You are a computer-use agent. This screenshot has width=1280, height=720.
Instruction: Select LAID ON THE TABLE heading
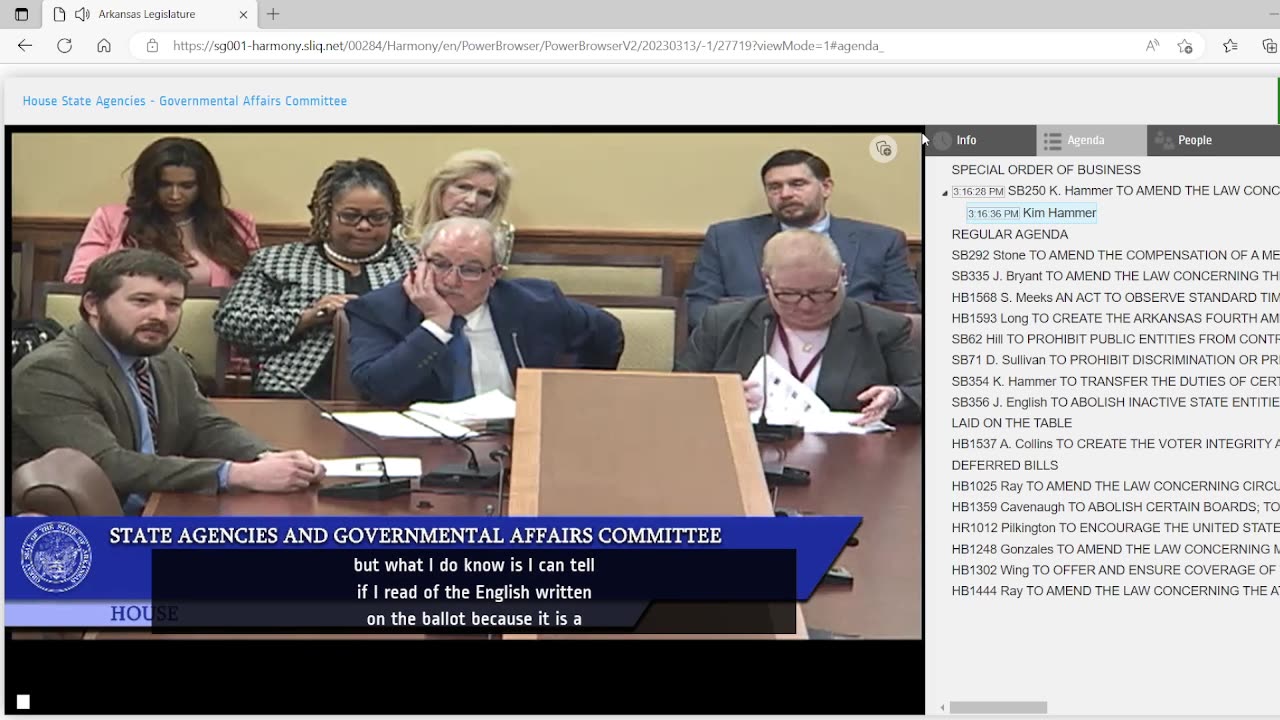1012,423
